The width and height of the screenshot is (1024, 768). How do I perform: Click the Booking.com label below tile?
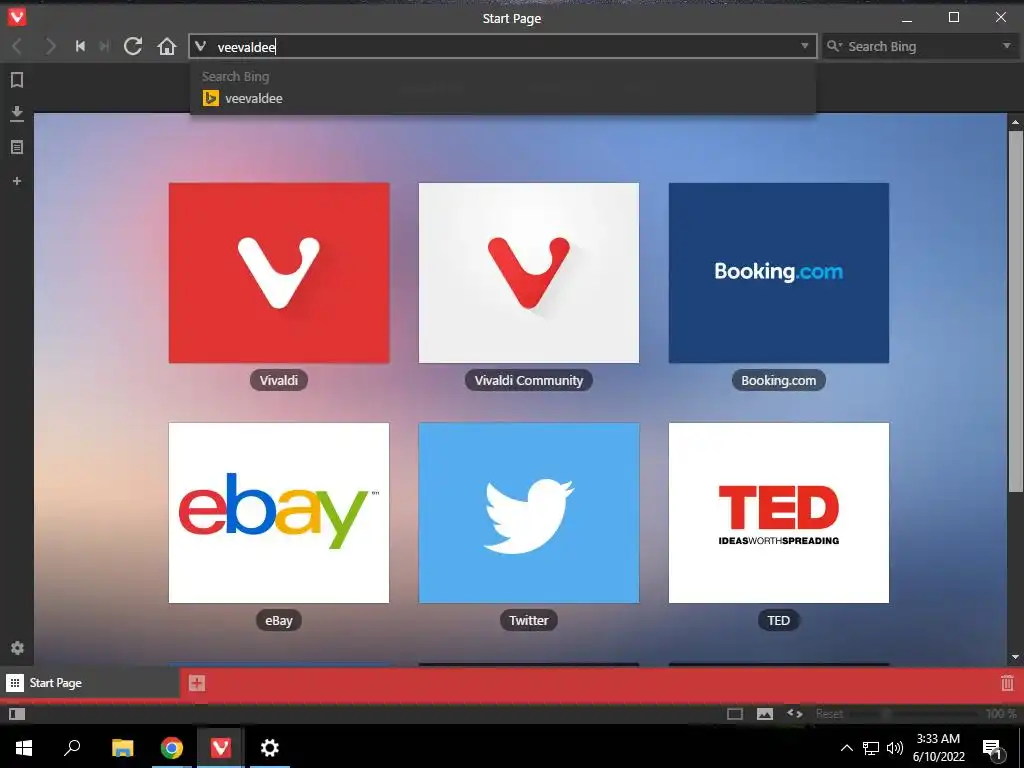[778, 380]
